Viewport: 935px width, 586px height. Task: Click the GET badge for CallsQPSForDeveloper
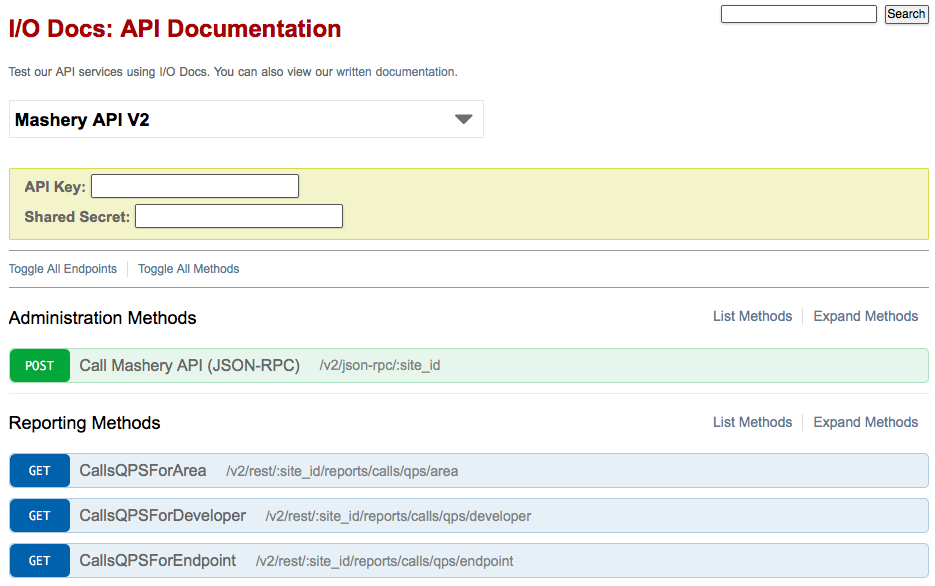(39, 516)
